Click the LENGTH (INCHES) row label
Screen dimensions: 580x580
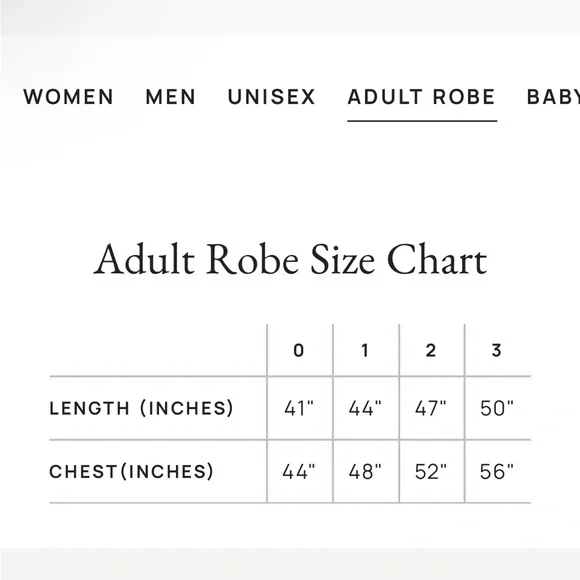(141, 408)
